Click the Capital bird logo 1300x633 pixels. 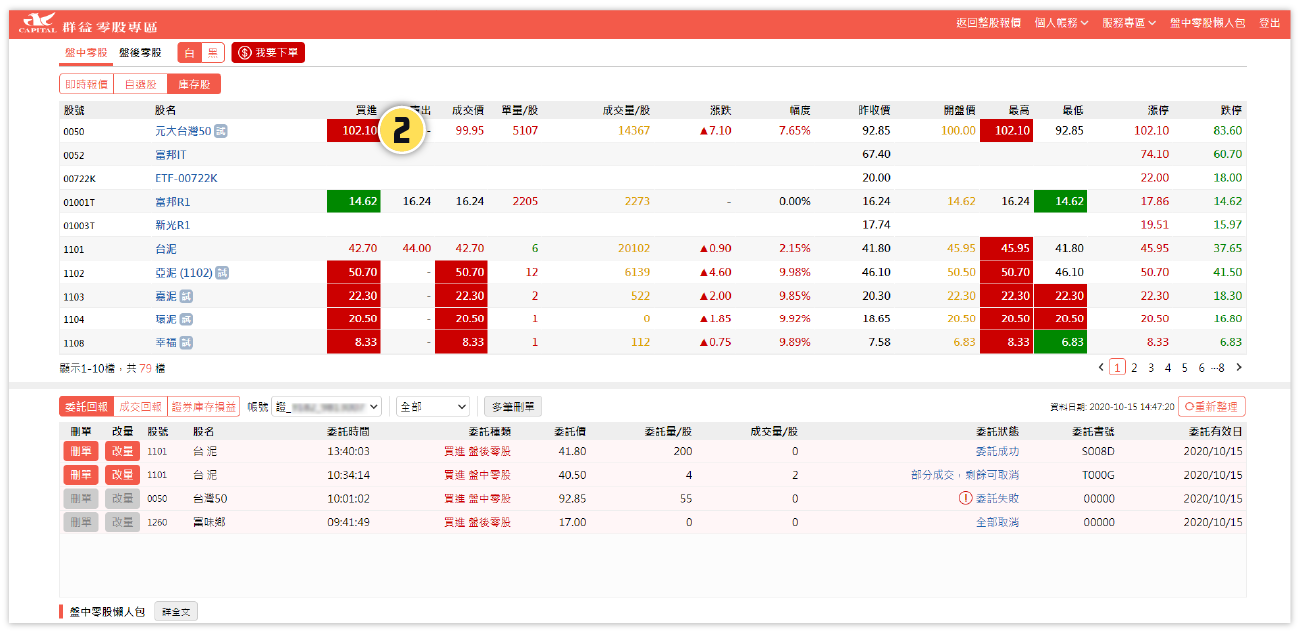(x=38, y=22)
